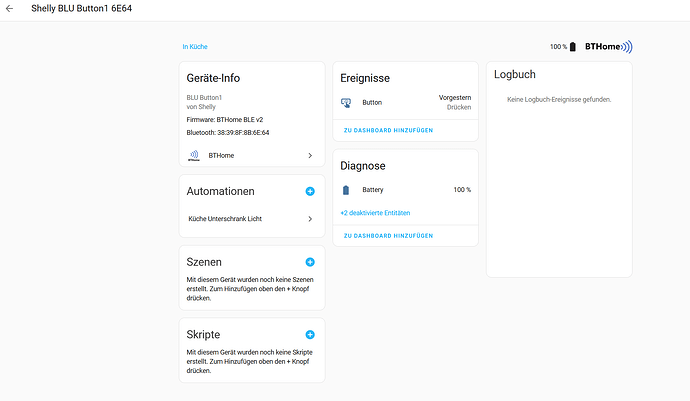Screen dimensions: 690x401
Task: Click the Button event entity icon
Action: click(x=346, y=103)
